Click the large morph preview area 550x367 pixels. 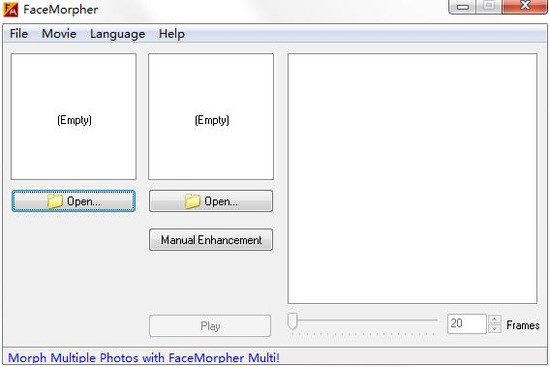[412, 179]
